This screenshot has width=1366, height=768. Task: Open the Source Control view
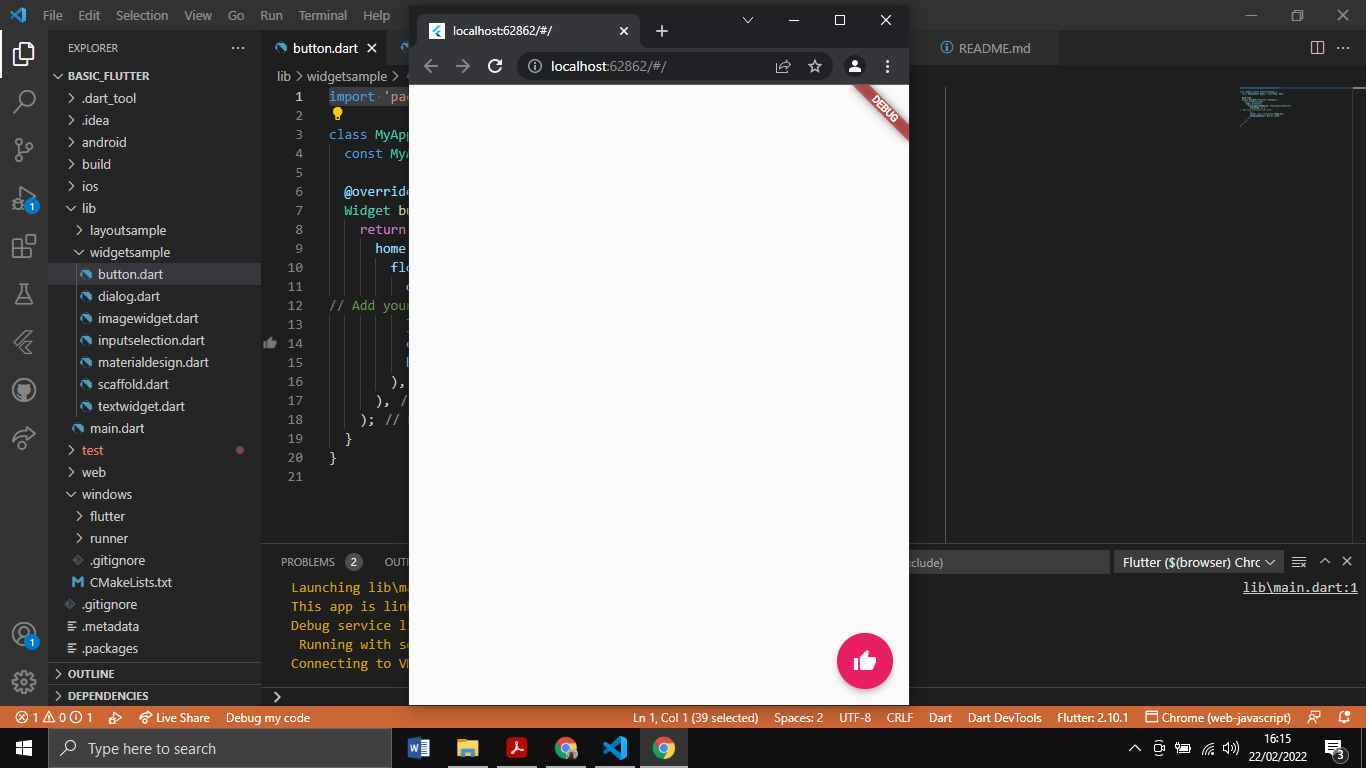[x=24, y=150]
